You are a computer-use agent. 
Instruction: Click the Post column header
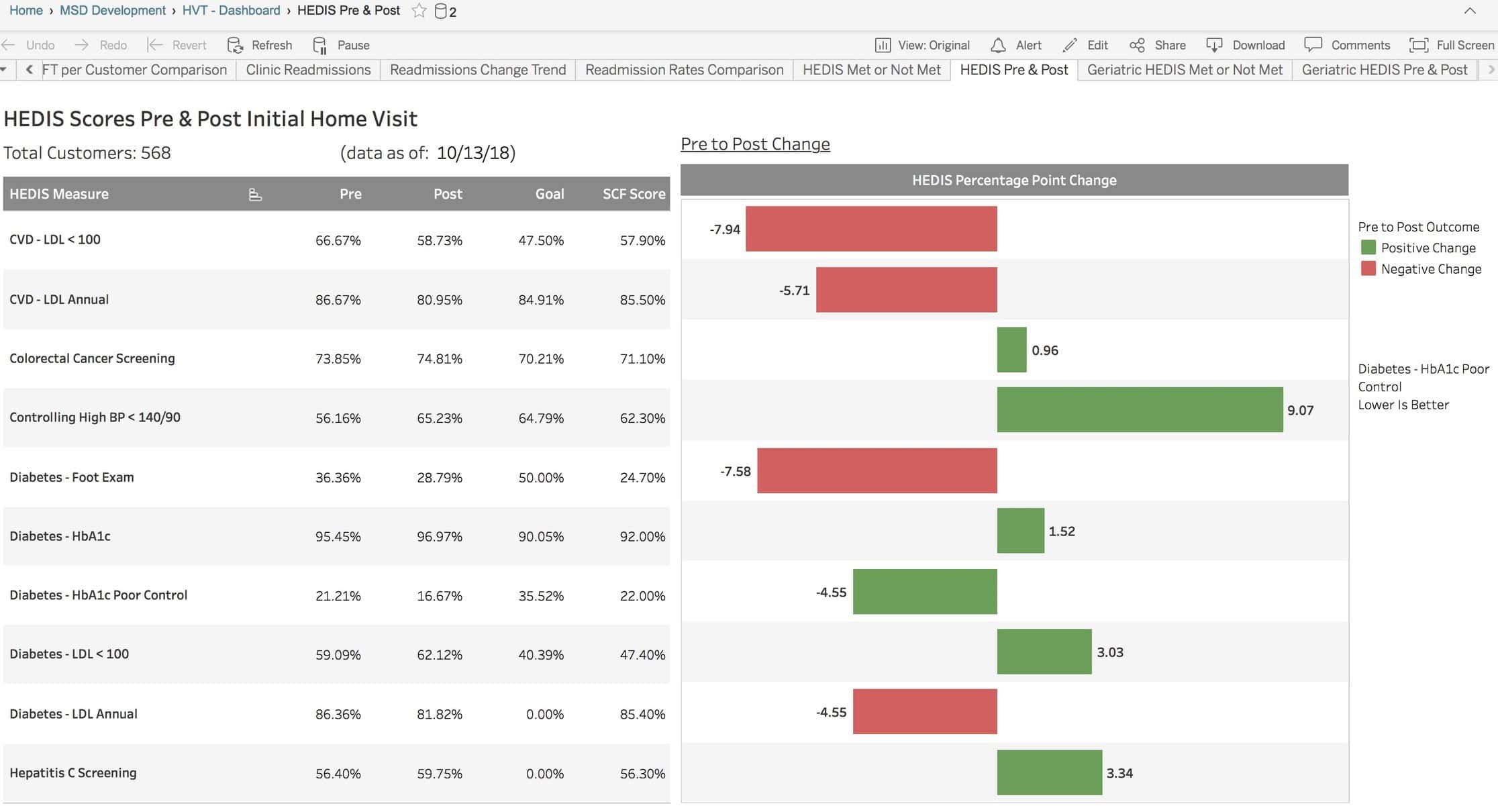[x=448, y=194]
